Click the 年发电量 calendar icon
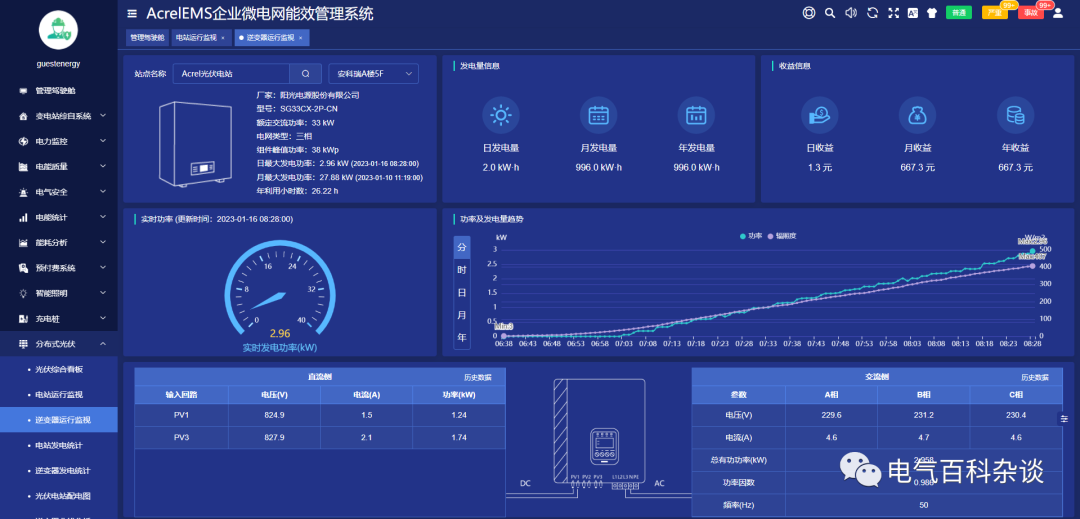The image size is (1080, 519). click(x=696, y=115)
